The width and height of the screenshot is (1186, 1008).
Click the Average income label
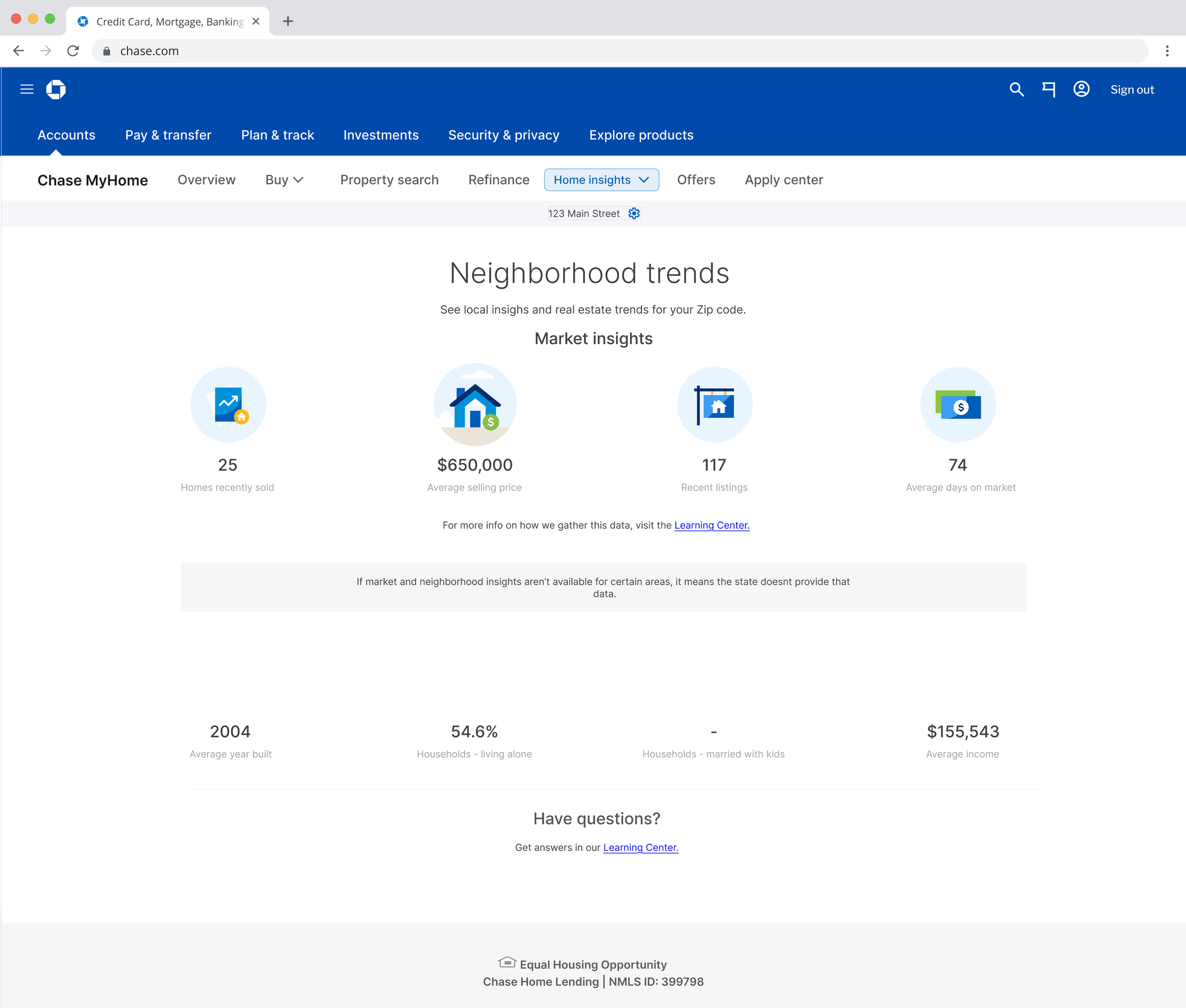(963, 754)
